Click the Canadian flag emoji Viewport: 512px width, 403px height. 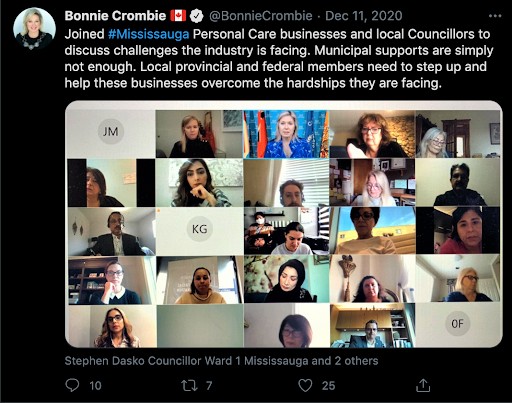(x=178, y=16)
